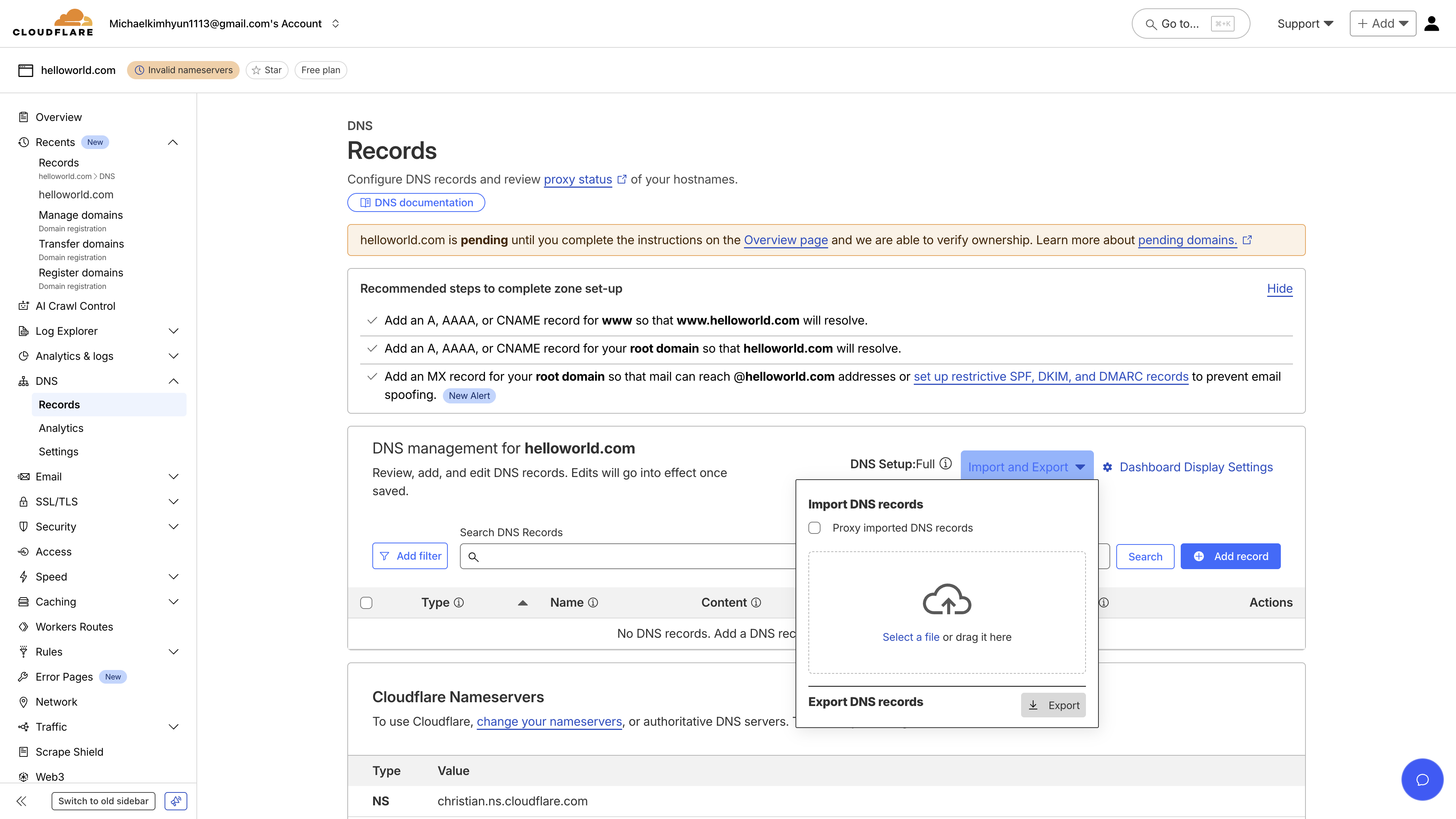Click the Dashboard Display Settings gear icon

pos(1108,467)
